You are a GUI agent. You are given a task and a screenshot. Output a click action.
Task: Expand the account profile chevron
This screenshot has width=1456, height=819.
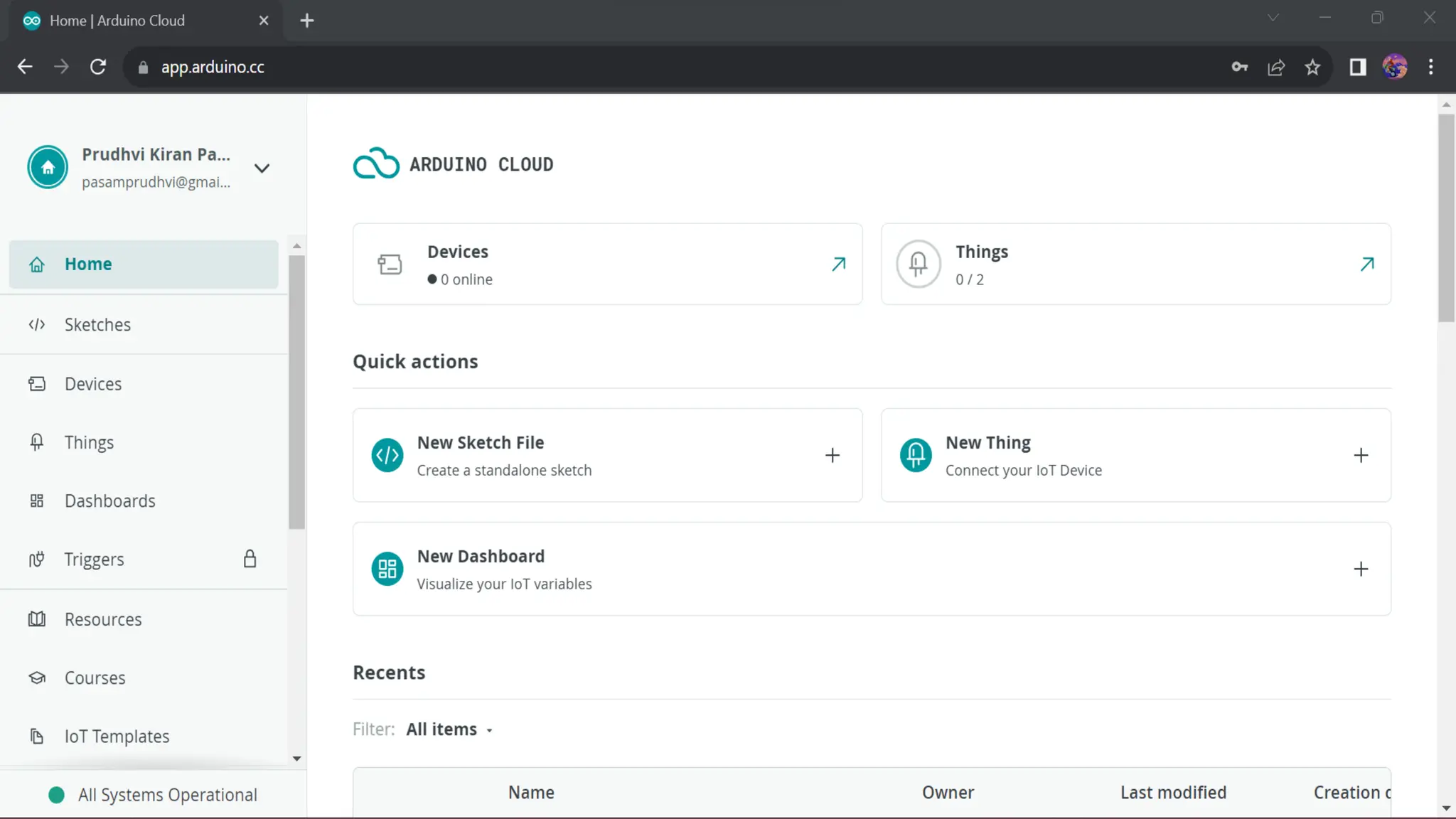click(262, 168)
